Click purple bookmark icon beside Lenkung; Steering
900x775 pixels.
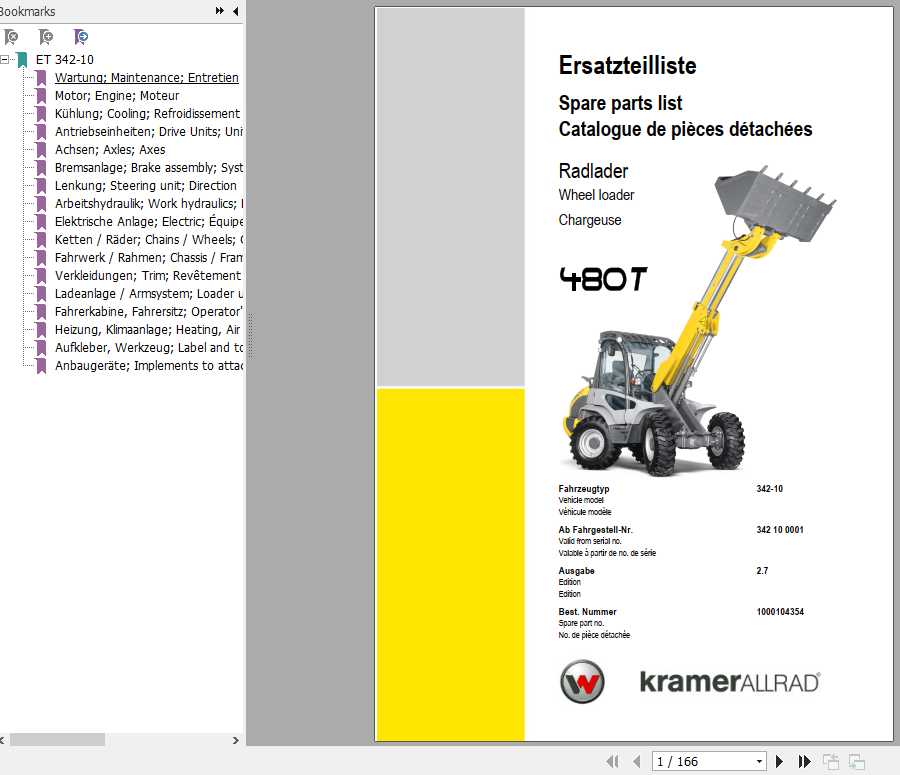click(x=41, y=186)
